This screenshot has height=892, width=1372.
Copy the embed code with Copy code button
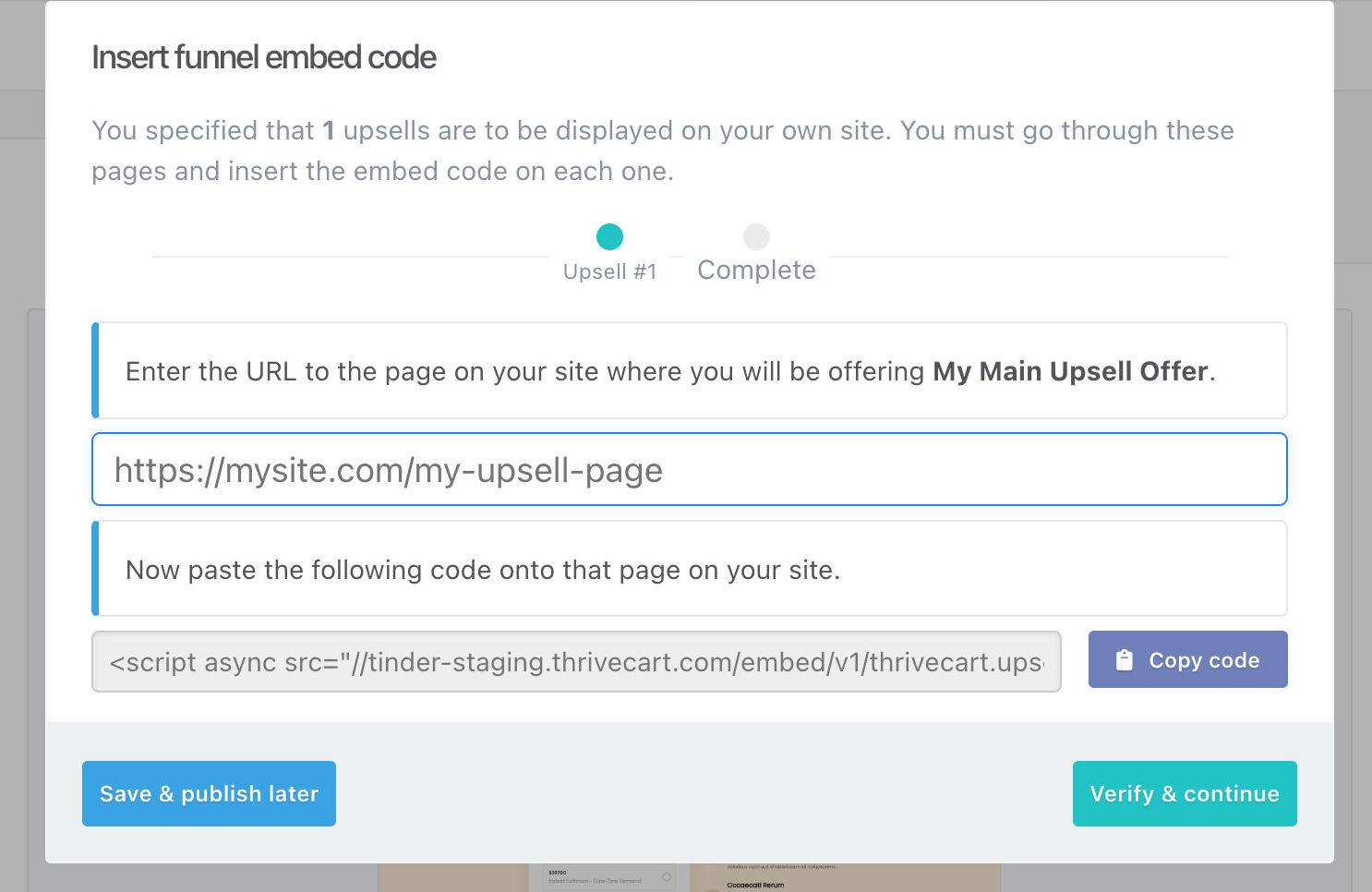(1187, 659)
